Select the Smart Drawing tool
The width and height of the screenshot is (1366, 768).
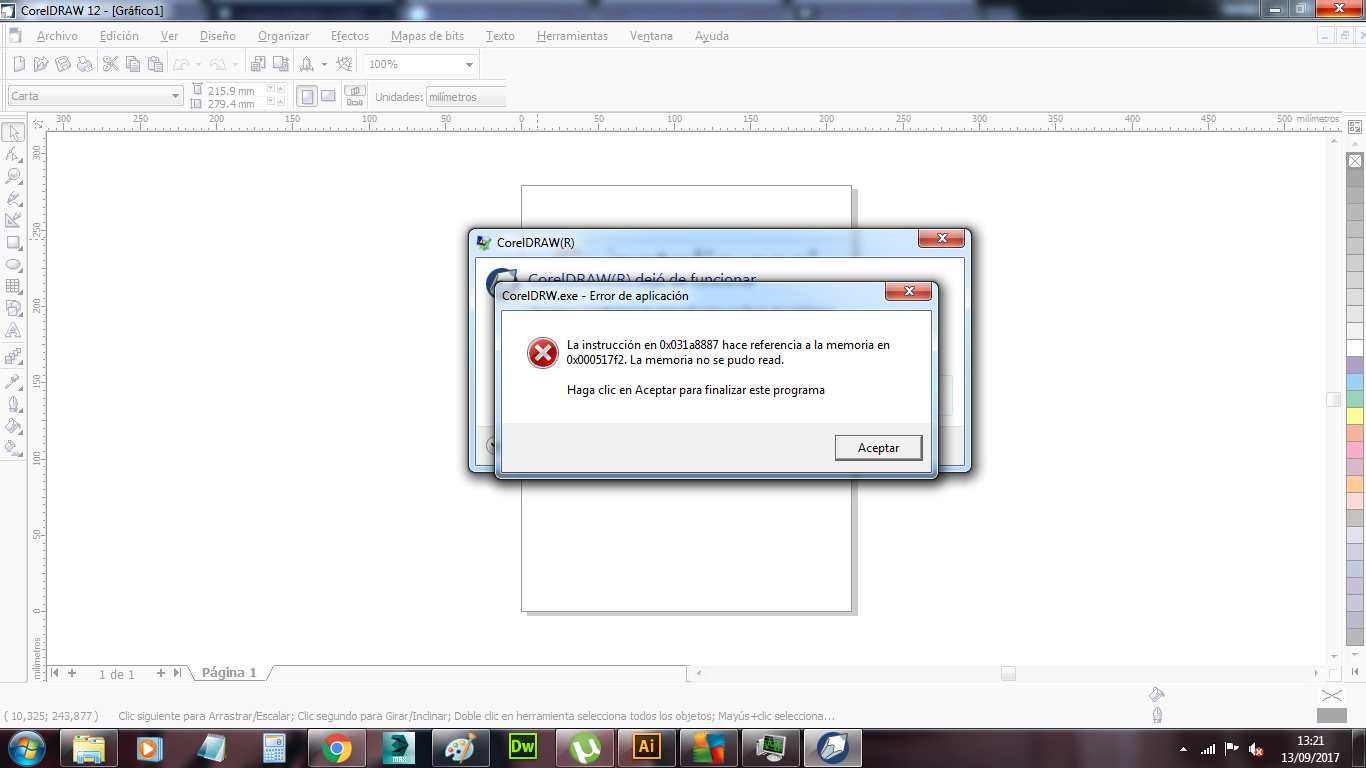(14, 220)
